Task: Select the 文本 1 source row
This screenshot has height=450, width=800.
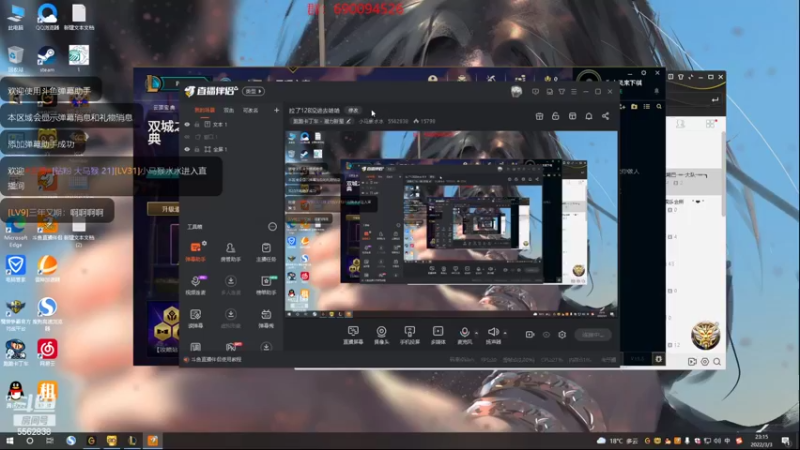Action: coord(232,124)
